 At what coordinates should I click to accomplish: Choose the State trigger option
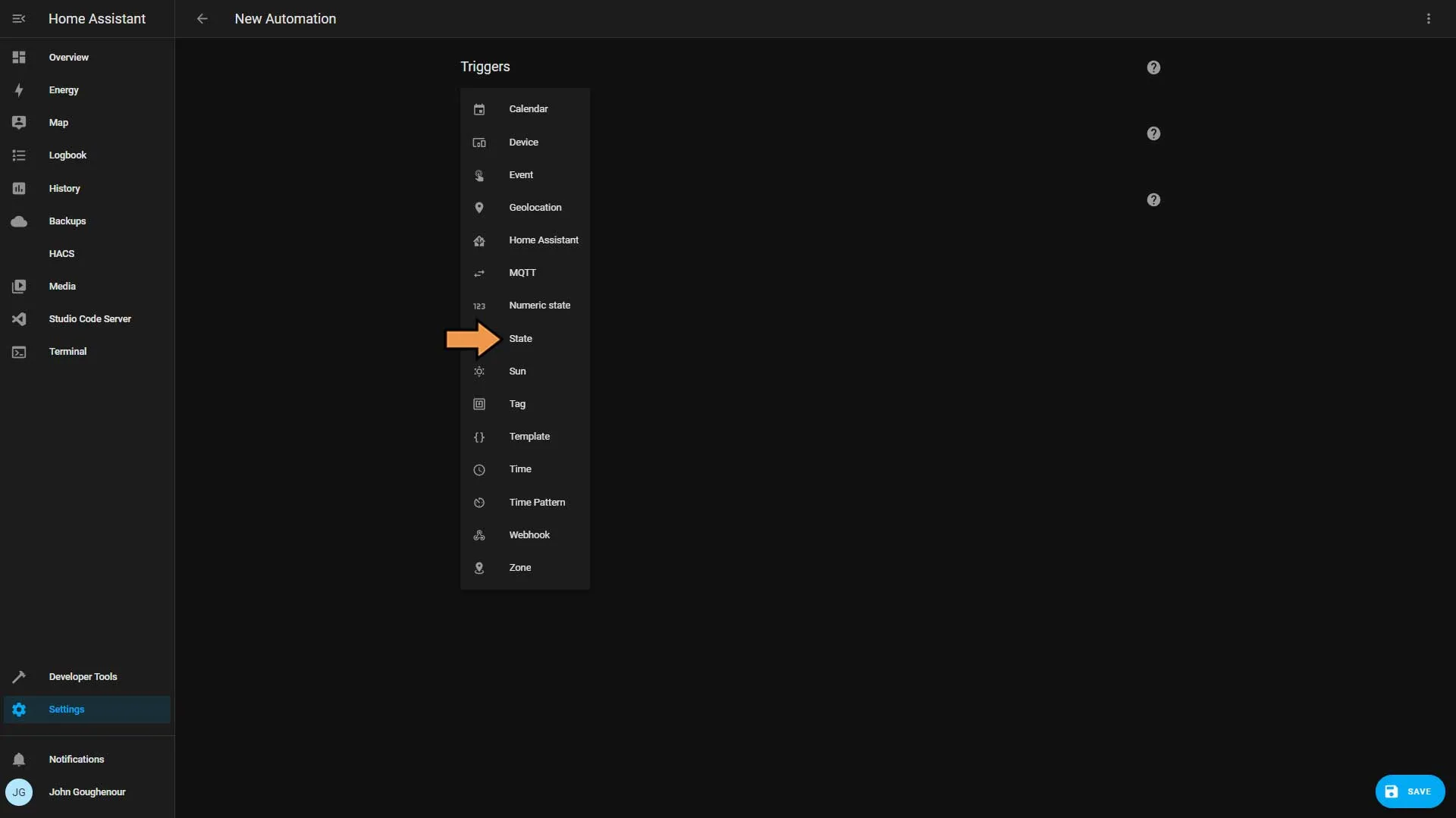pyautogui.click(x=525, y=339)
